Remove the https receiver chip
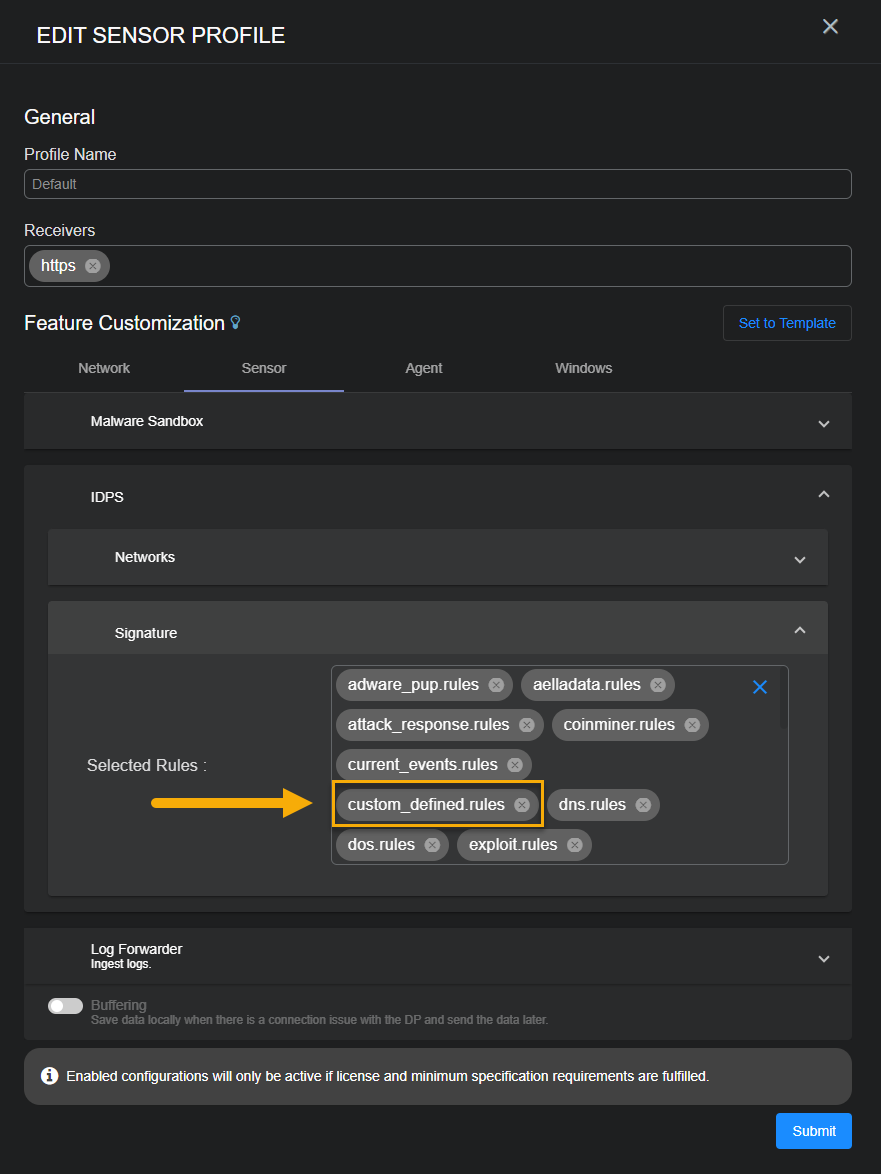881x1174 pixels. (x=91, y=265)
